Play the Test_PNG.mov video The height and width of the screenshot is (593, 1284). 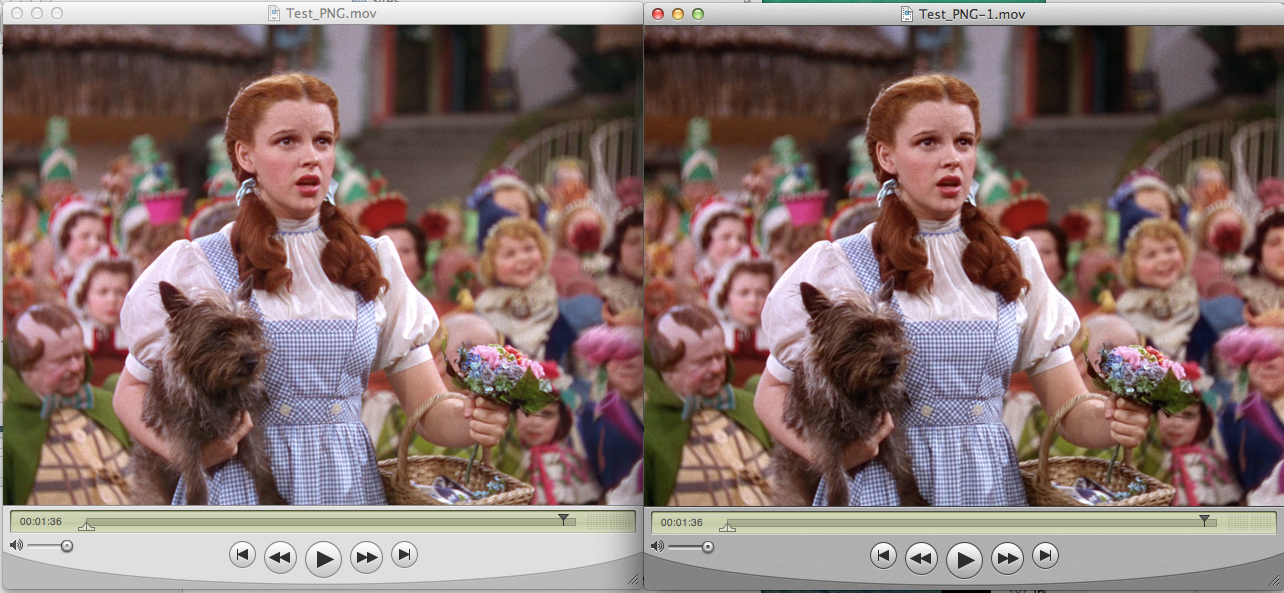coord(323,559)
